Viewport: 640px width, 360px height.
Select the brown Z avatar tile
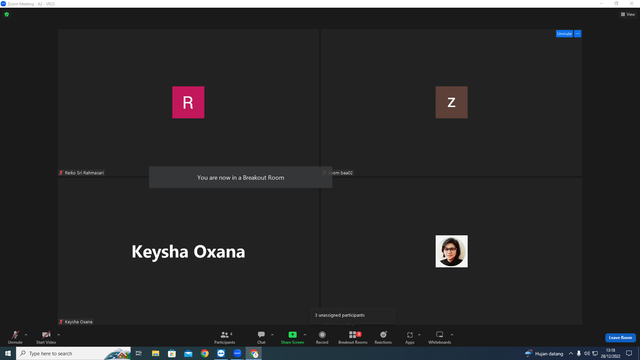point(451,102)
